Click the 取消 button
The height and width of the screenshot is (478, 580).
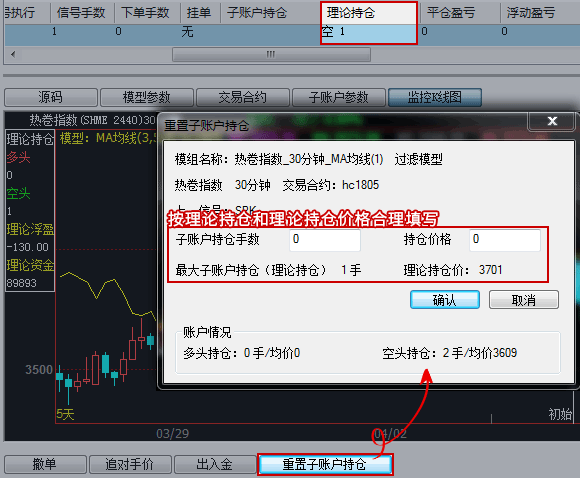pyautogui.click(x=524, y=300)
